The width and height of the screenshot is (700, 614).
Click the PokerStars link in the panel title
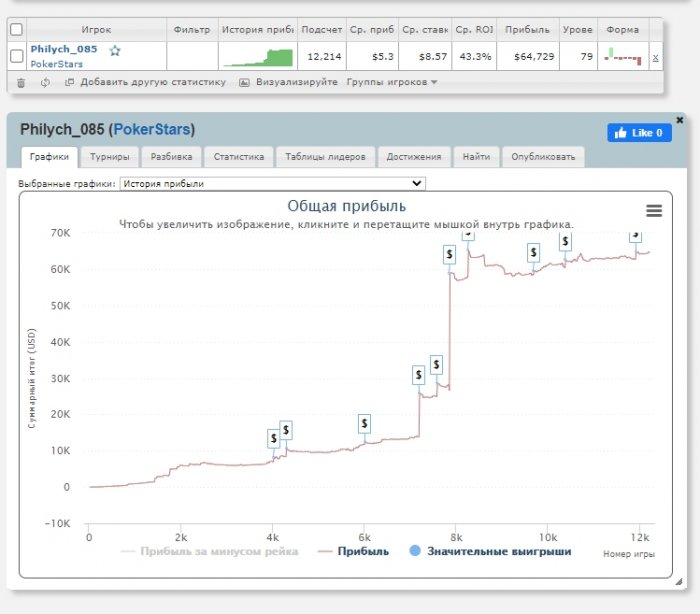tap(152, 129)
